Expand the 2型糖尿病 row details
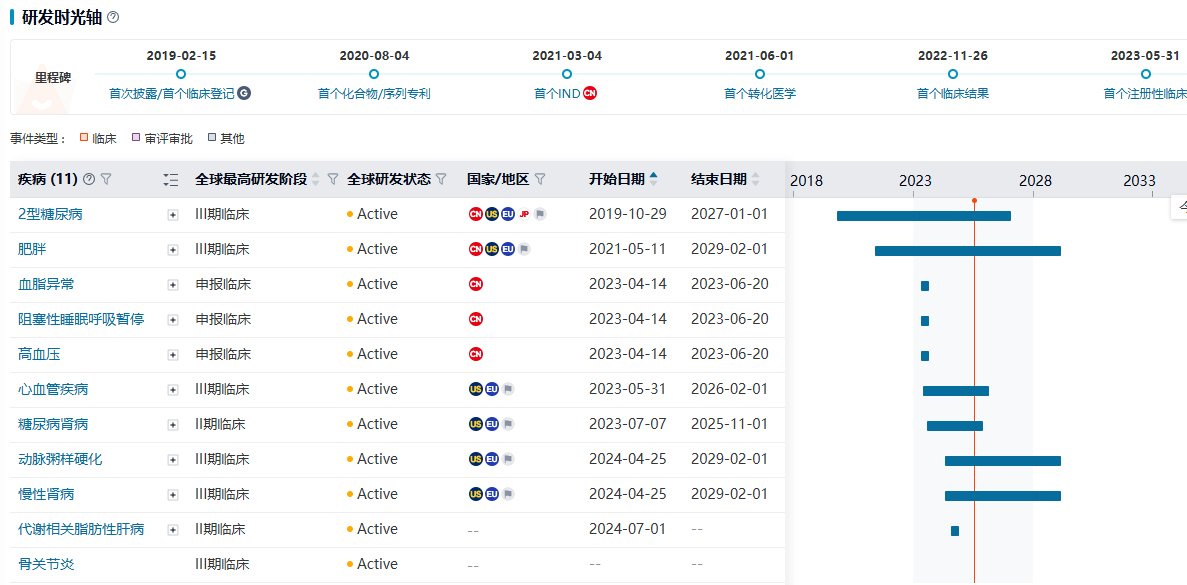The width and height of the screenshot is (1187, 585). coord(173,215)
